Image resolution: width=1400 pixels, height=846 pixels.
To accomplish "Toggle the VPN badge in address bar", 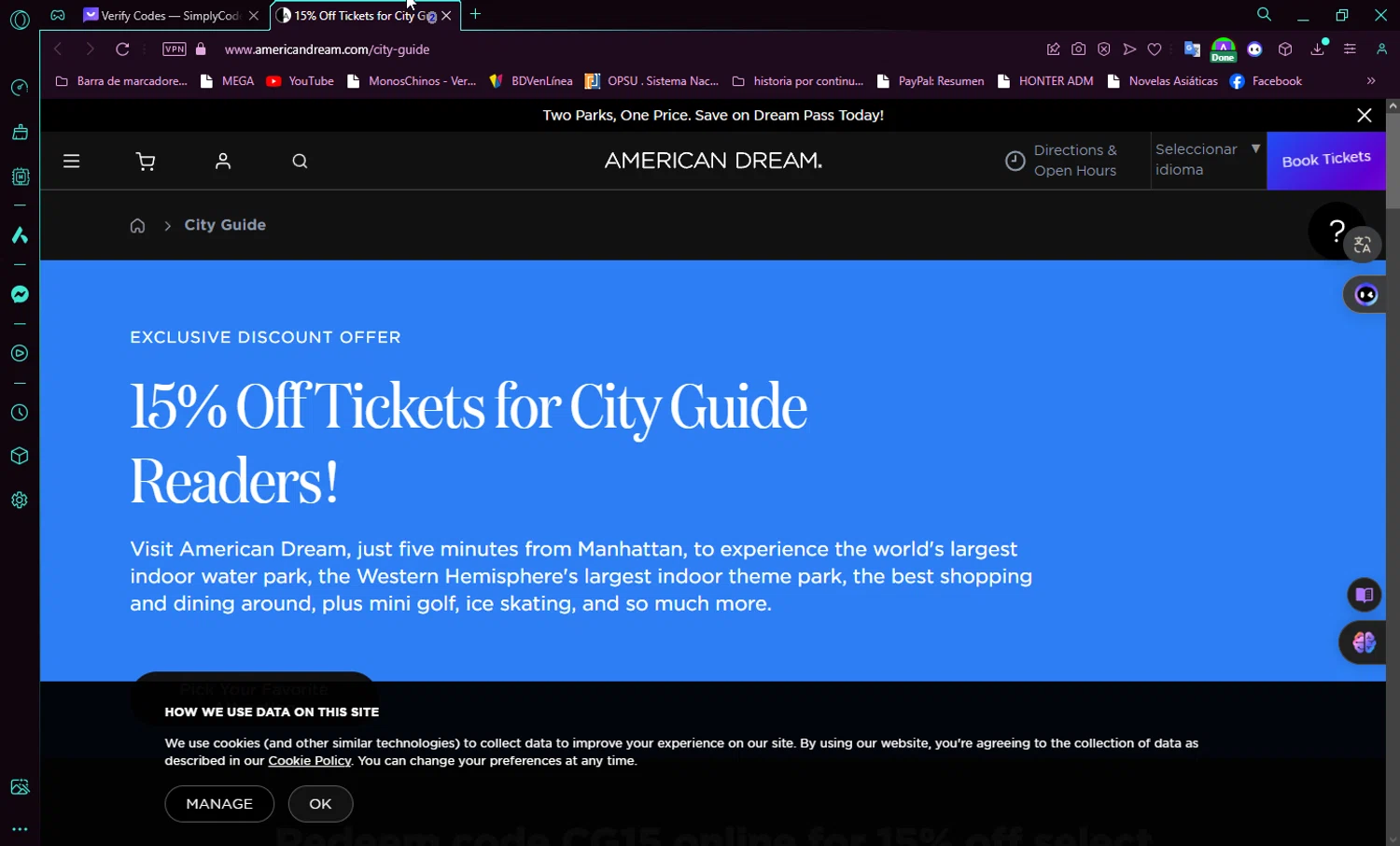I will point(175,49).
